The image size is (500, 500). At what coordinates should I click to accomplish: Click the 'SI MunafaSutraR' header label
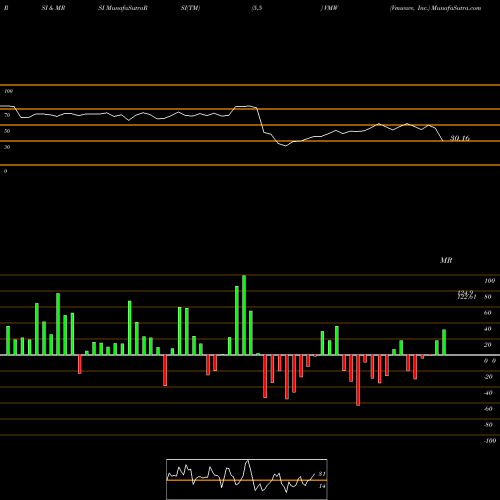click(123, 8)
